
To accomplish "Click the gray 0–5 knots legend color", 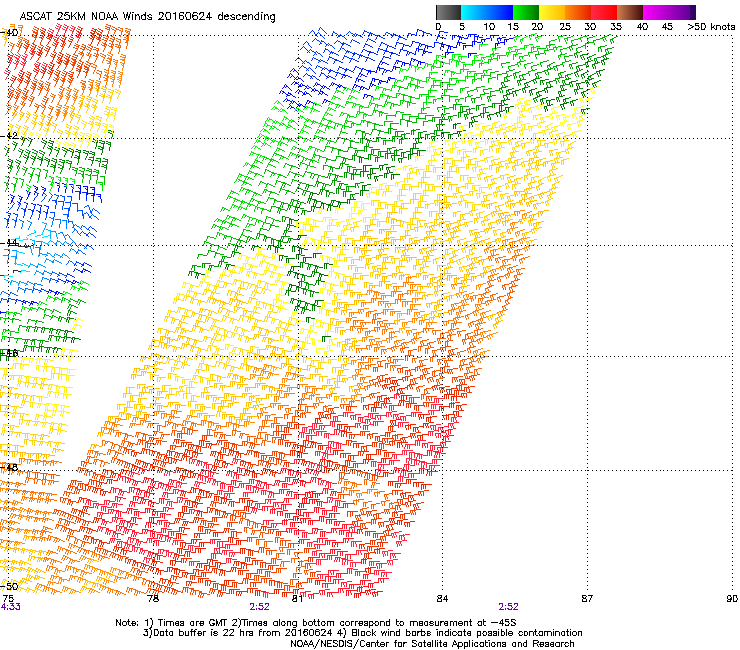I will pos(448,12).
